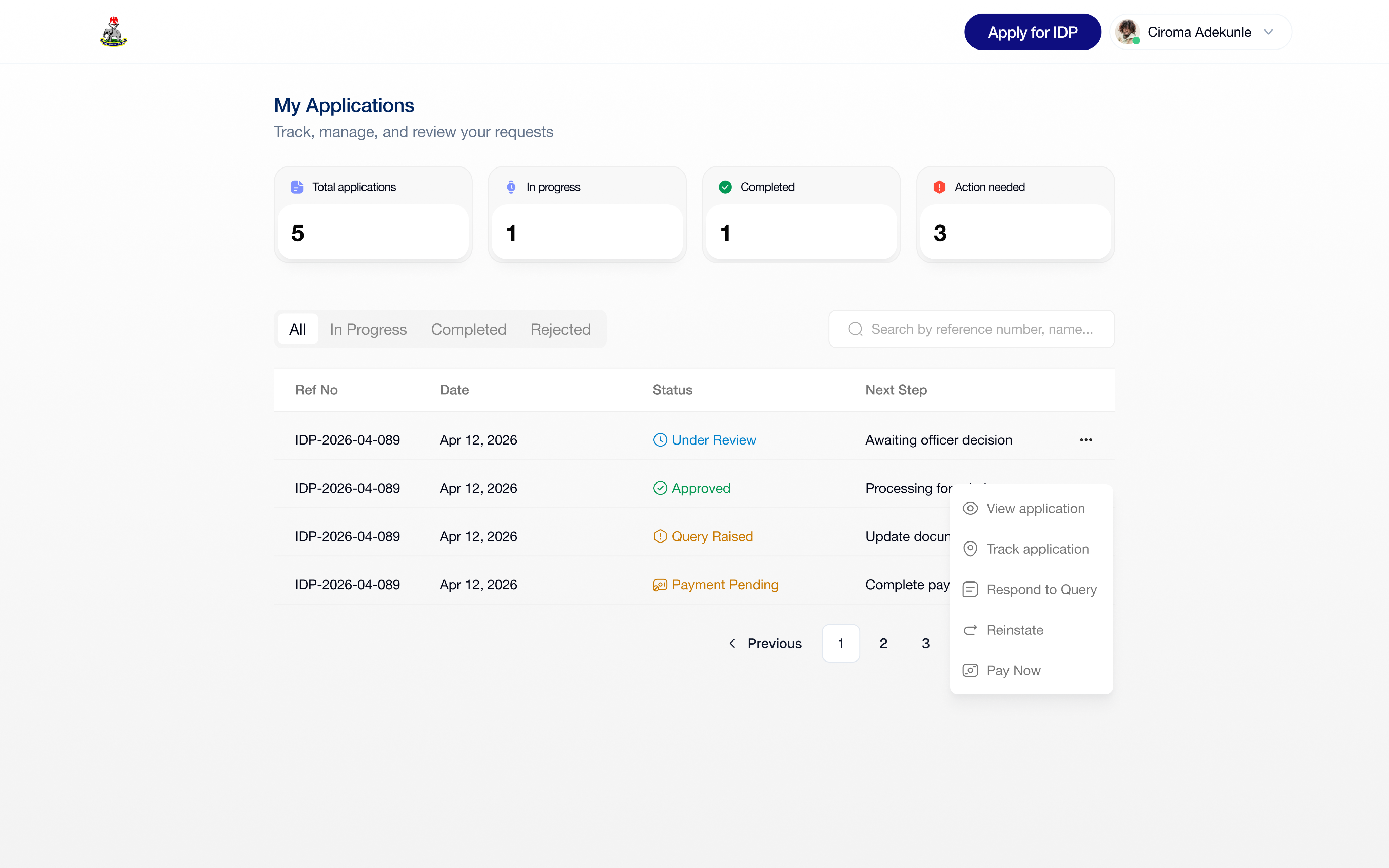Select the All filter tab
Screen dimensions: 1389x868
tap(297, 330)
